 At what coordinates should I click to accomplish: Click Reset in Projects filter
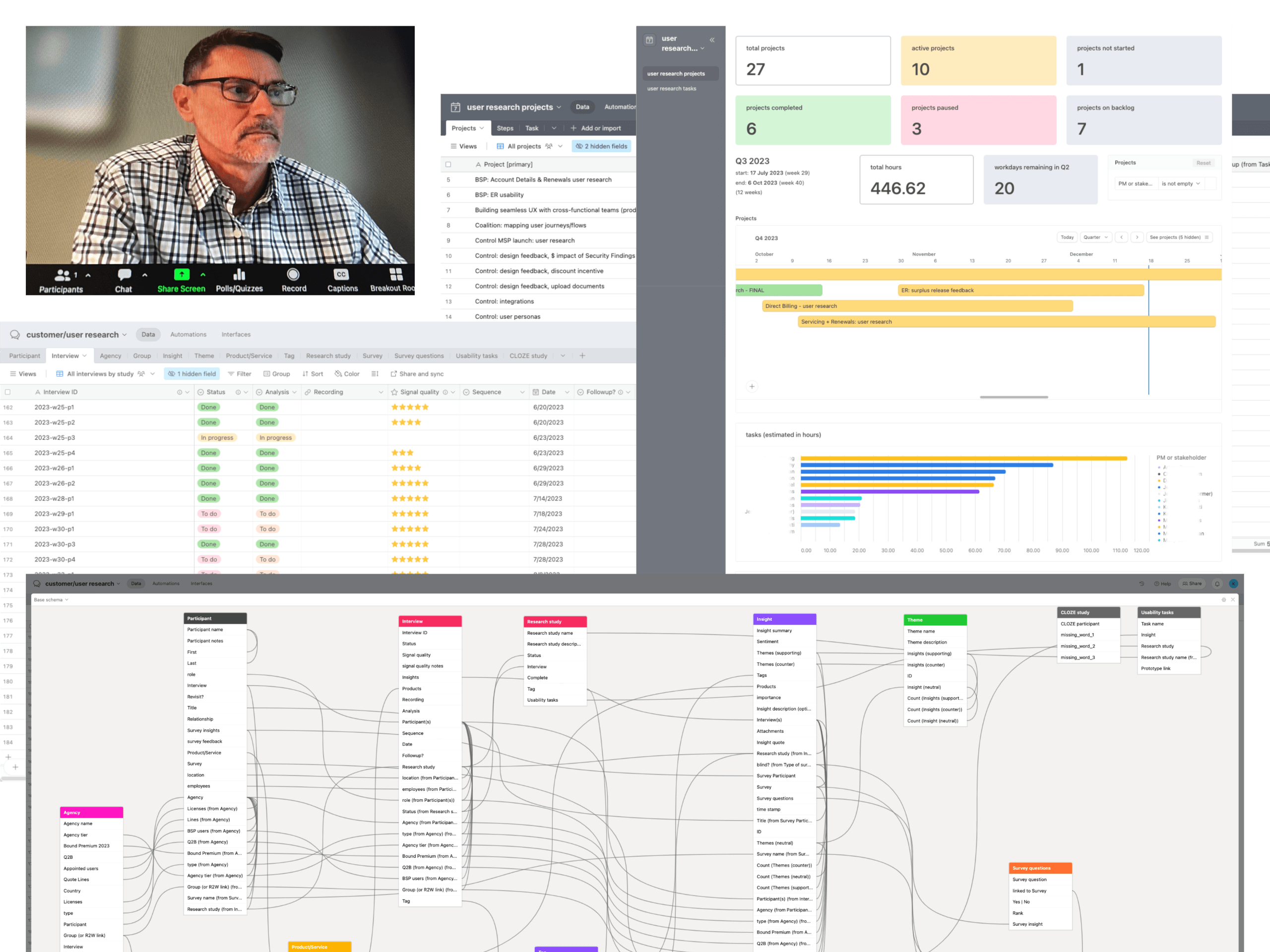coord(1203,163)
